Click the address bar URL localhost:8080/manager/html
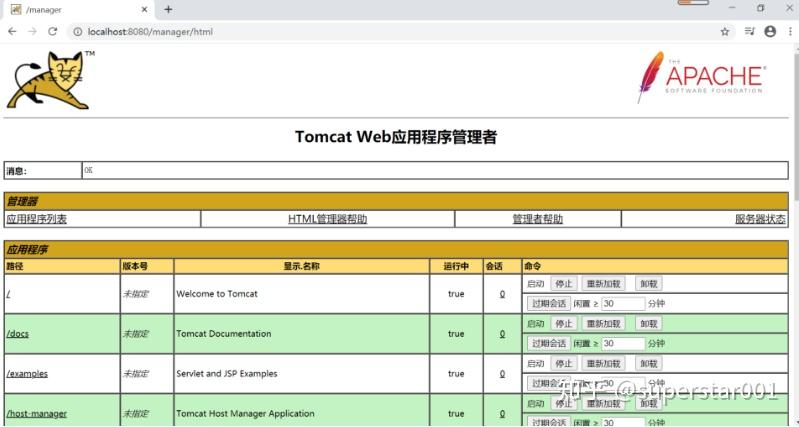This screenshot has height=427, width=799. pos(150,32)
